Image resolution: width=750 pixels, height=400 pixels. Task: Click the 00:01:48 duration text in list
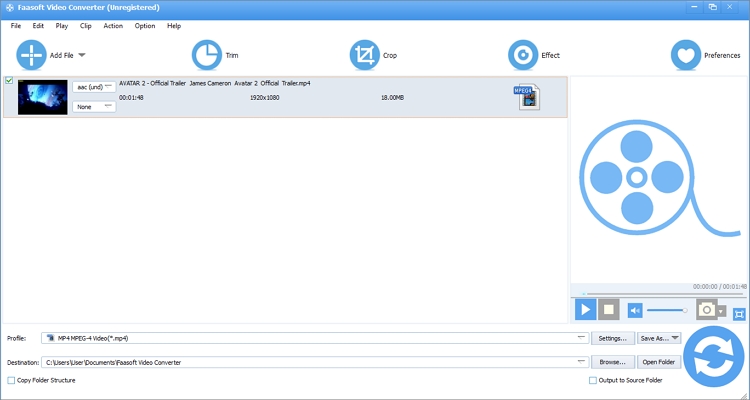pyautogui.click(x=131, y=98)
